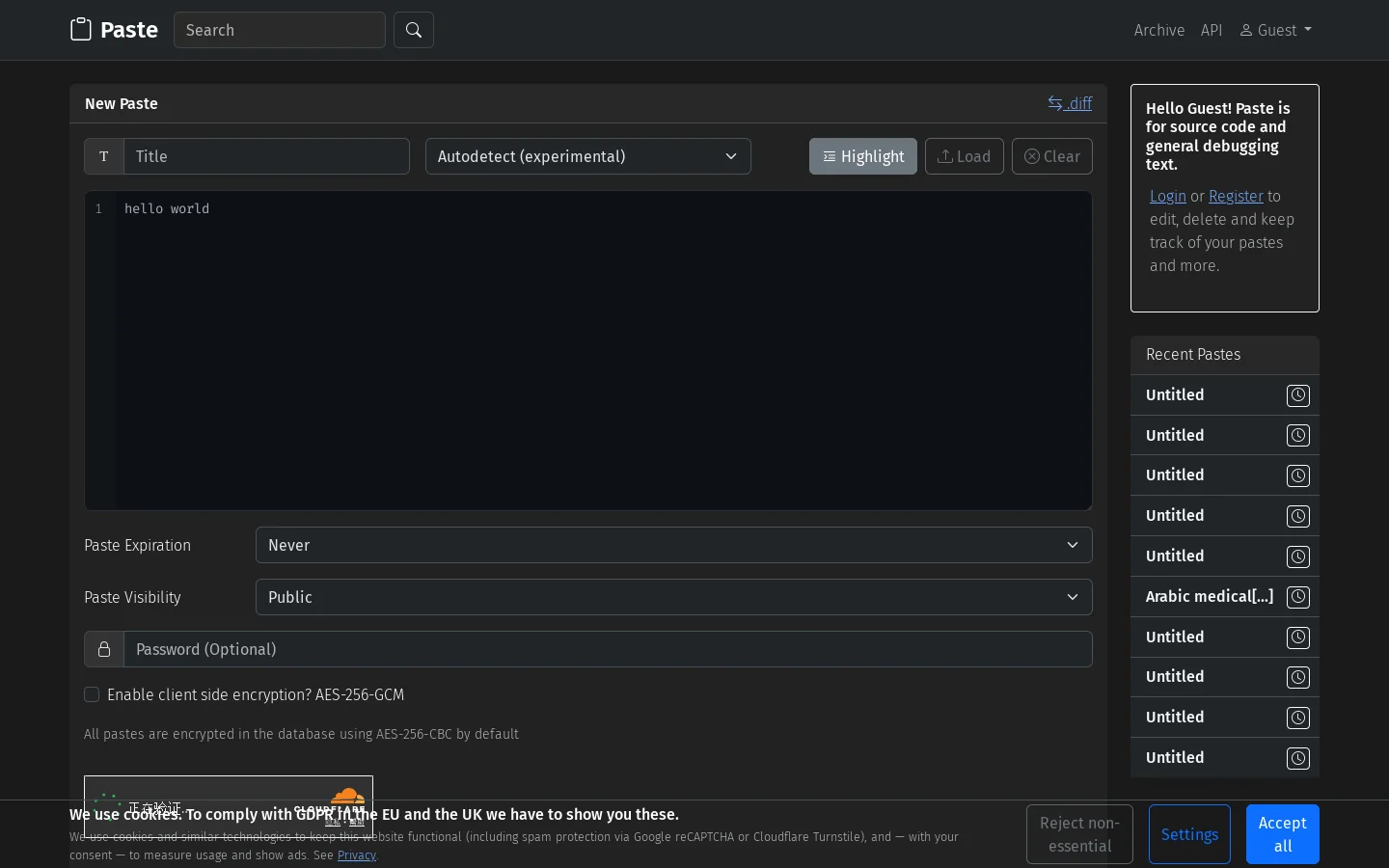The image size is (1389, 868).
Task: Open the API menu item
Action: click(x=1212, y=30)
